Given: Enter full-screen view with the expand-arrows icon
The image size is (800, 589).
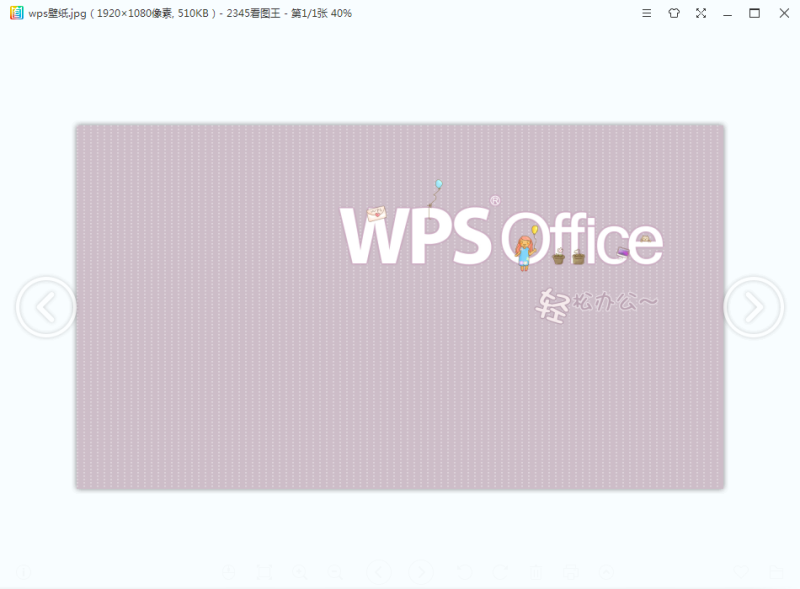Looking at the screenshot, I should pyautogui.click(x=701, y=13).
